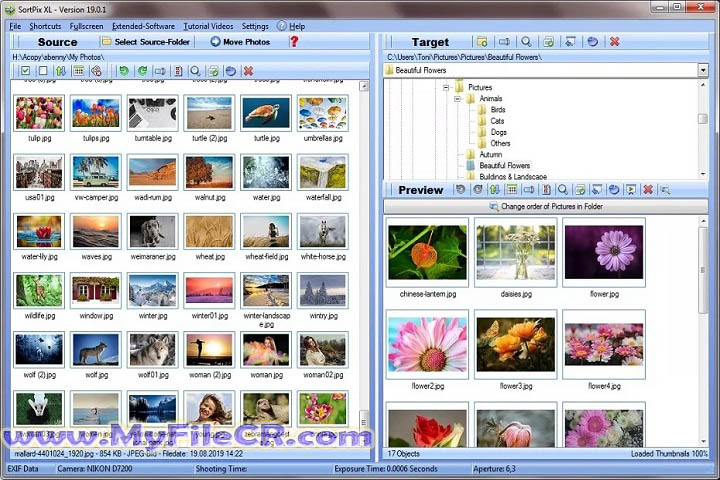Select the Others folder in tree
This screenshot has width=720, height=480.
click(x=501, y=143)
